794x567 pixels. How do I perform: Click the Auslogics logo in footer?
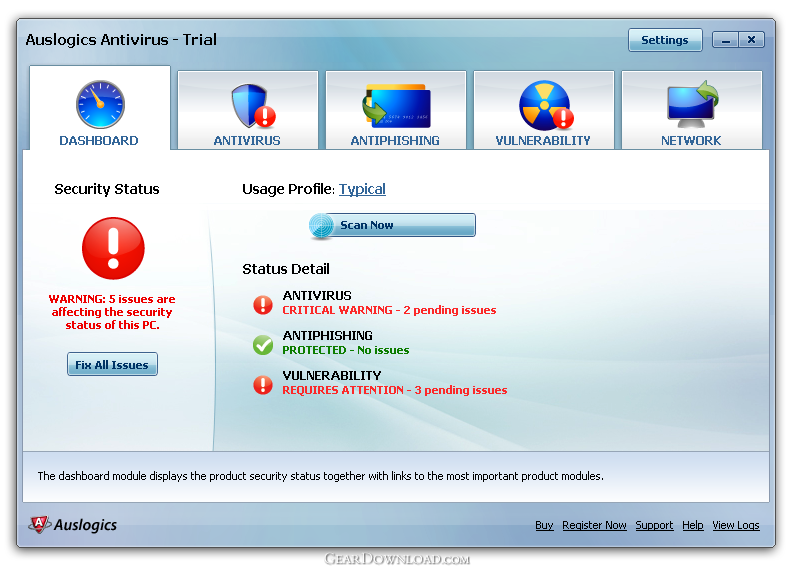(72, 524)
